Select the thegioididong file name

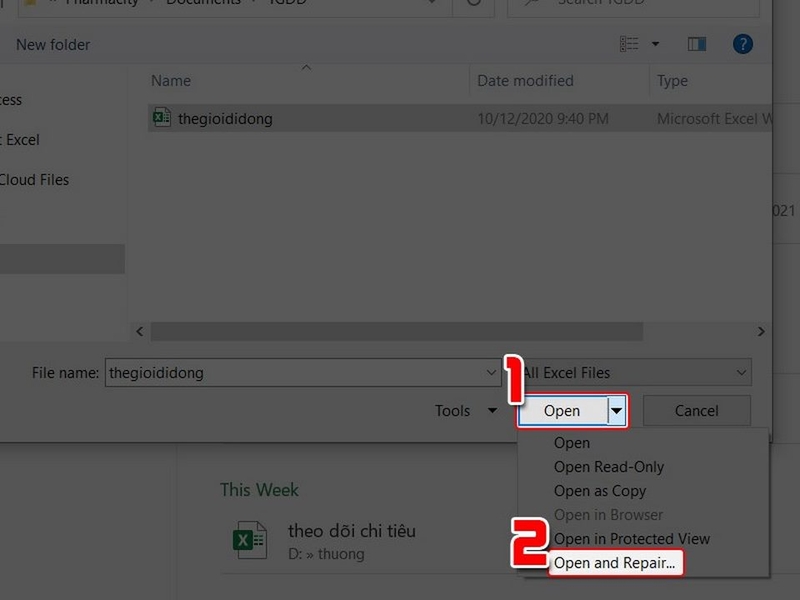225,119
